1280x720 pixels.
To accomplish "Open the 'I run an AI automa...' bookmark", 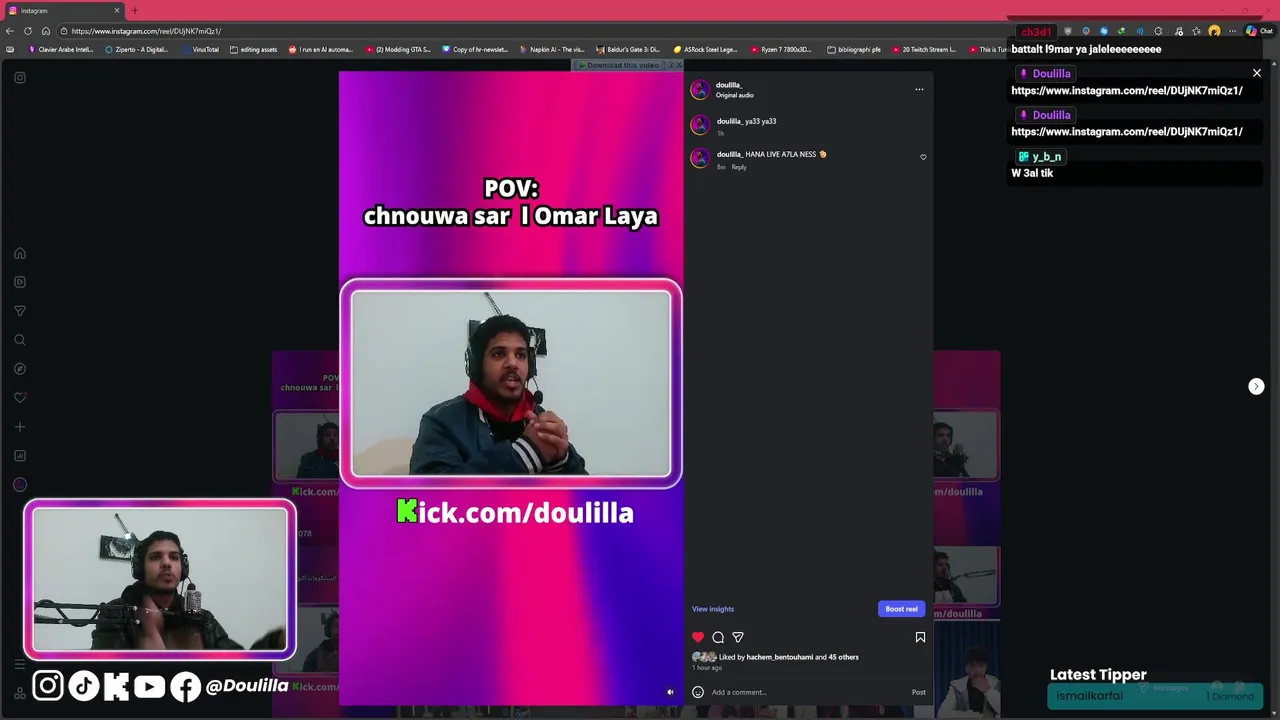I will (x=321, y=49).
